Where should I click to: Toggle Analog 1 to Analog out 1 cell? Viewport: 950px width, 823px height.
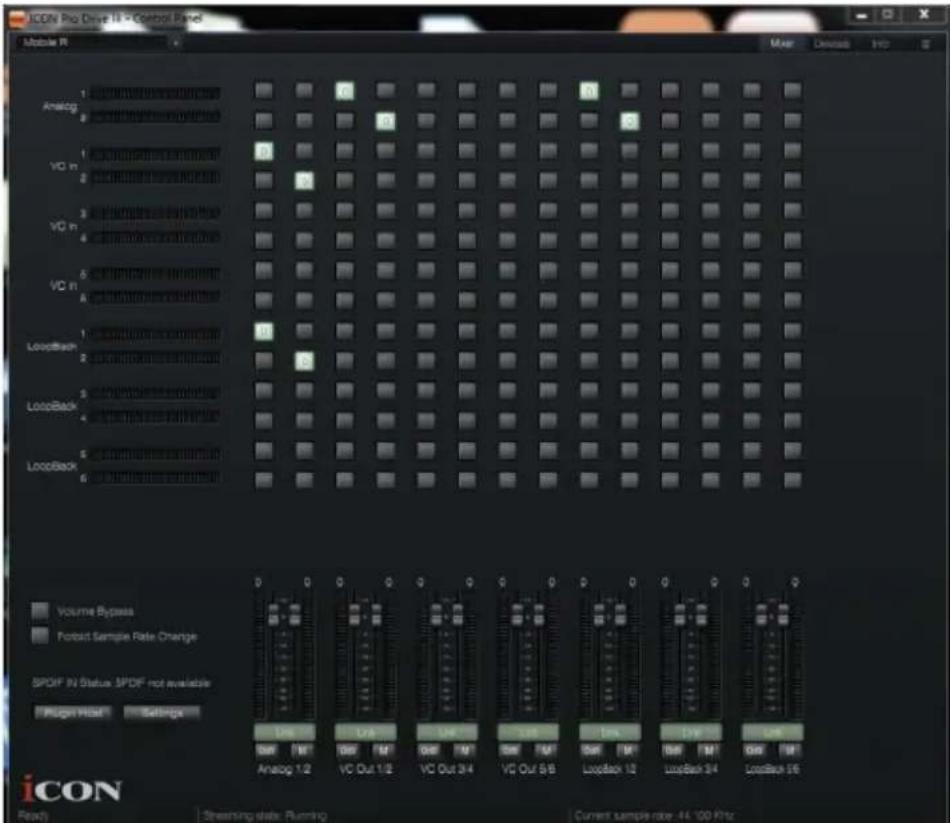[x=264, y=91]
